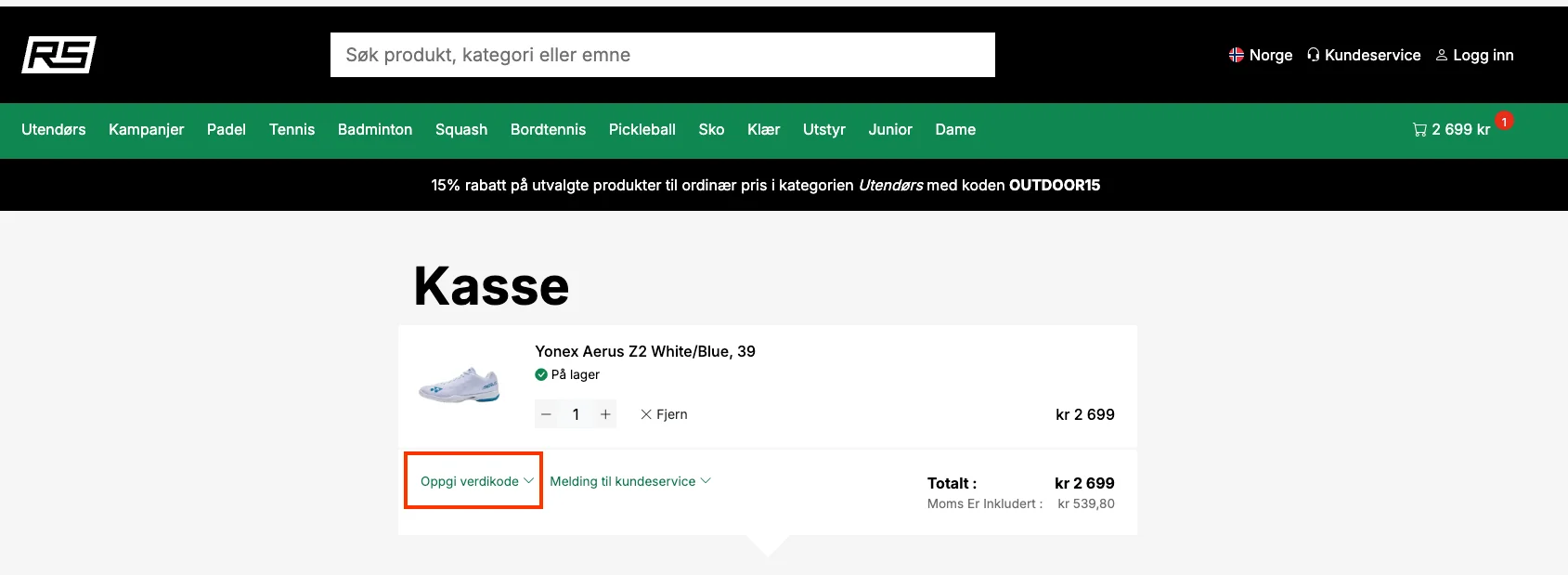Click the red cart item count badge
The width and height of the screenshot is (1568, 575).
pos(1504,122)
